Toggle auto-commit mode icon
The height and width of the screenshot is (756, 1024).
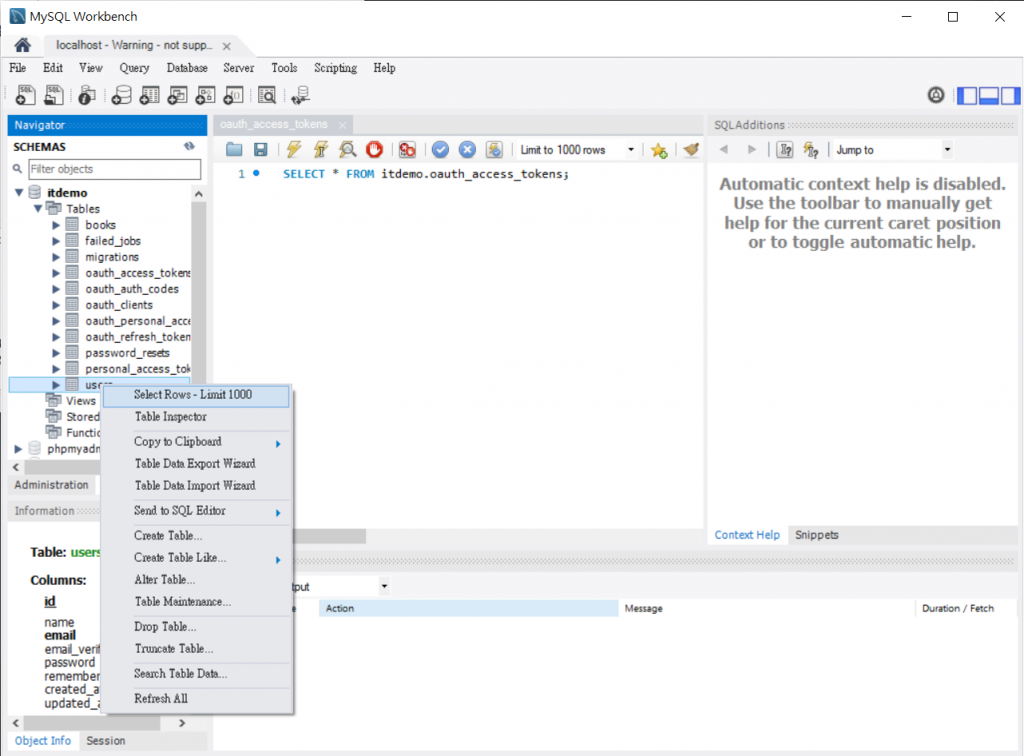494,150
